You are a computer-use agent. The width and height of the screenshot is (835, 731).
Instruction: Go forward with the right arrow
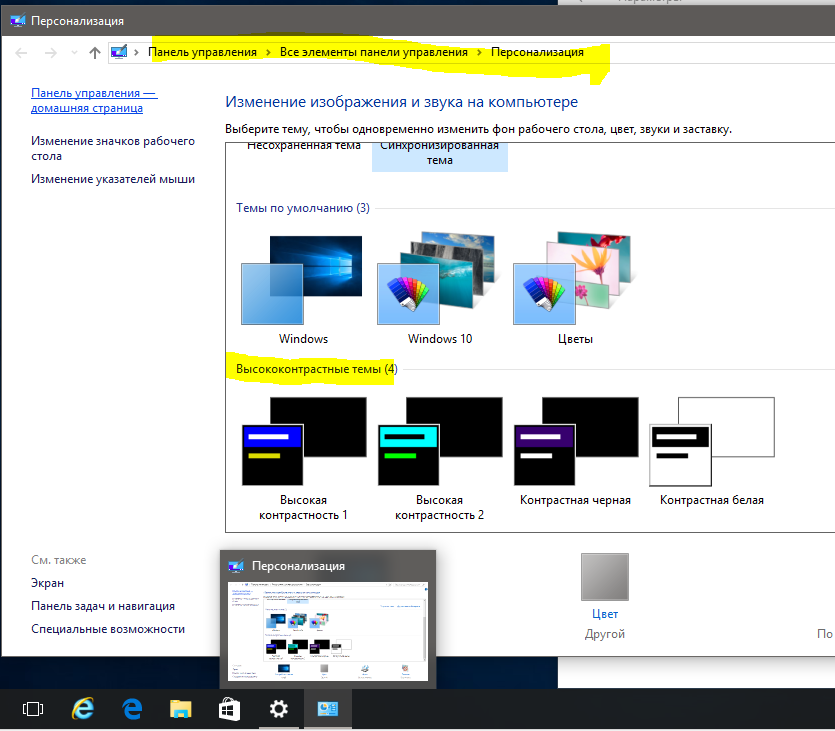51,53
